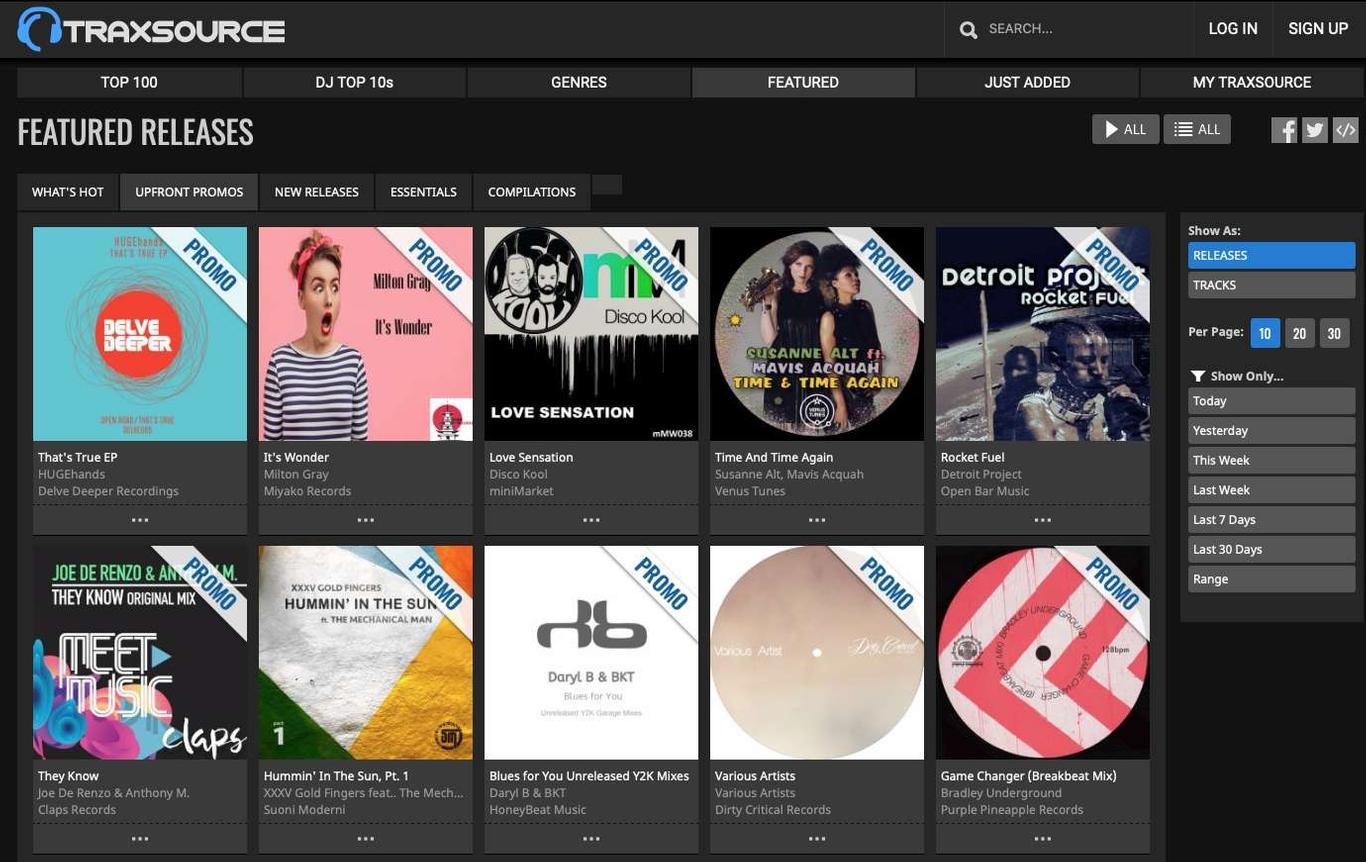Open It's Wonder cover art
The image size is (1366, 862).
(366, 334)
